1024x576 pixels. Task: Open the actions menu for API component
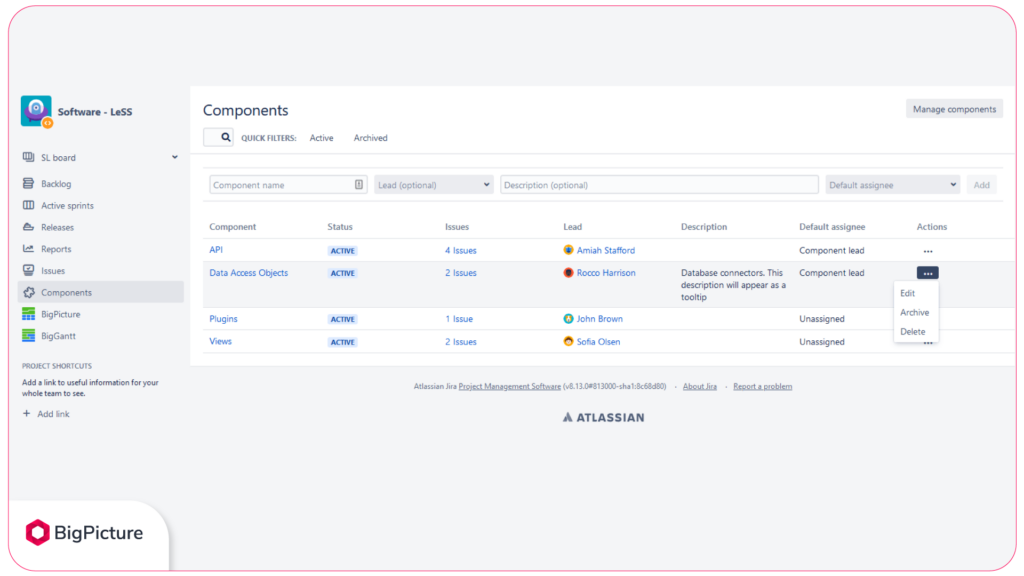[927, 250]
